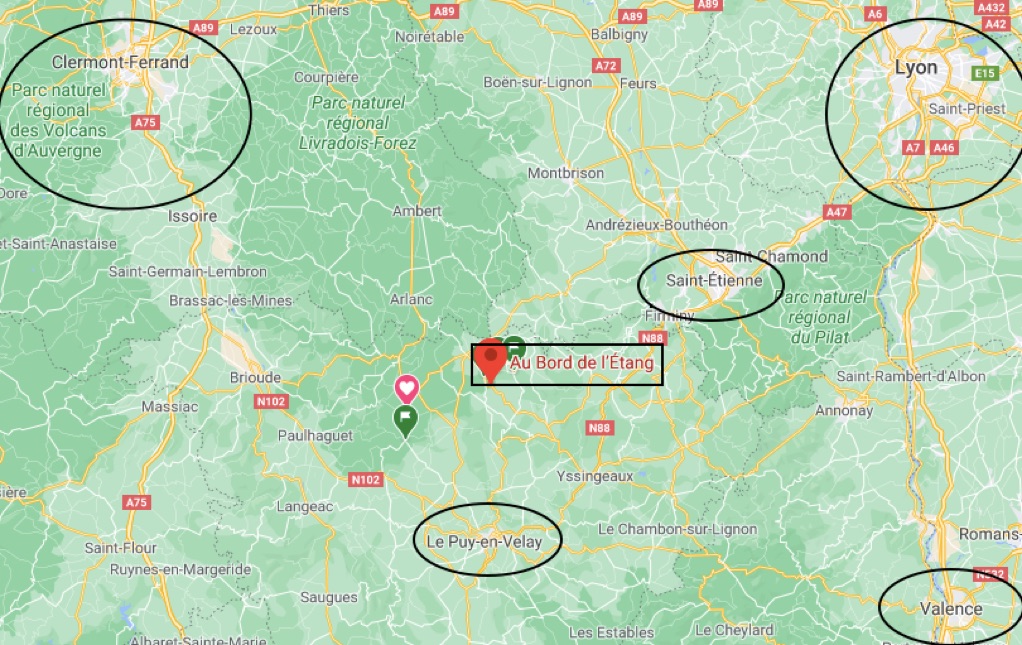Screen dimensions: 1022x645
Task: Select the Valence city label
Action: tap(951, 609)
